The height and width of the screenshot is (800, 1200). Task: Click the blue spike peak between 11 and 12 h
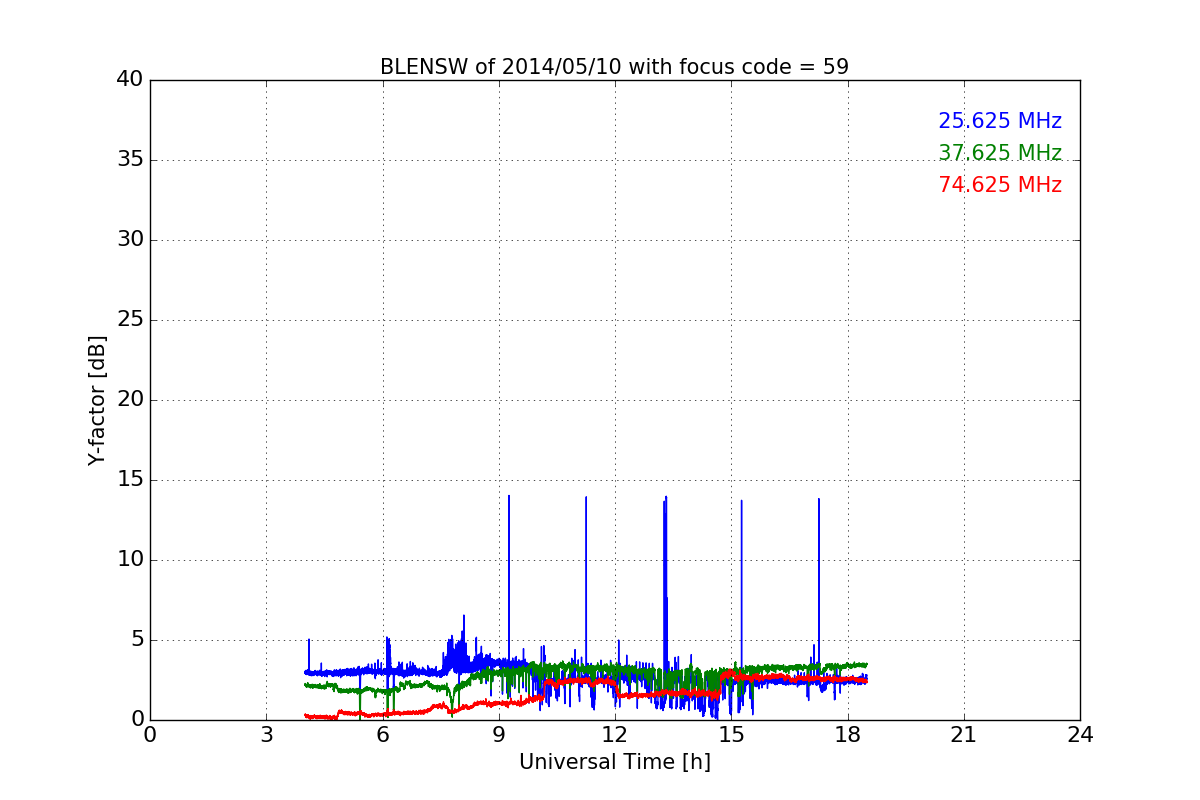click(x=586, y=498)
